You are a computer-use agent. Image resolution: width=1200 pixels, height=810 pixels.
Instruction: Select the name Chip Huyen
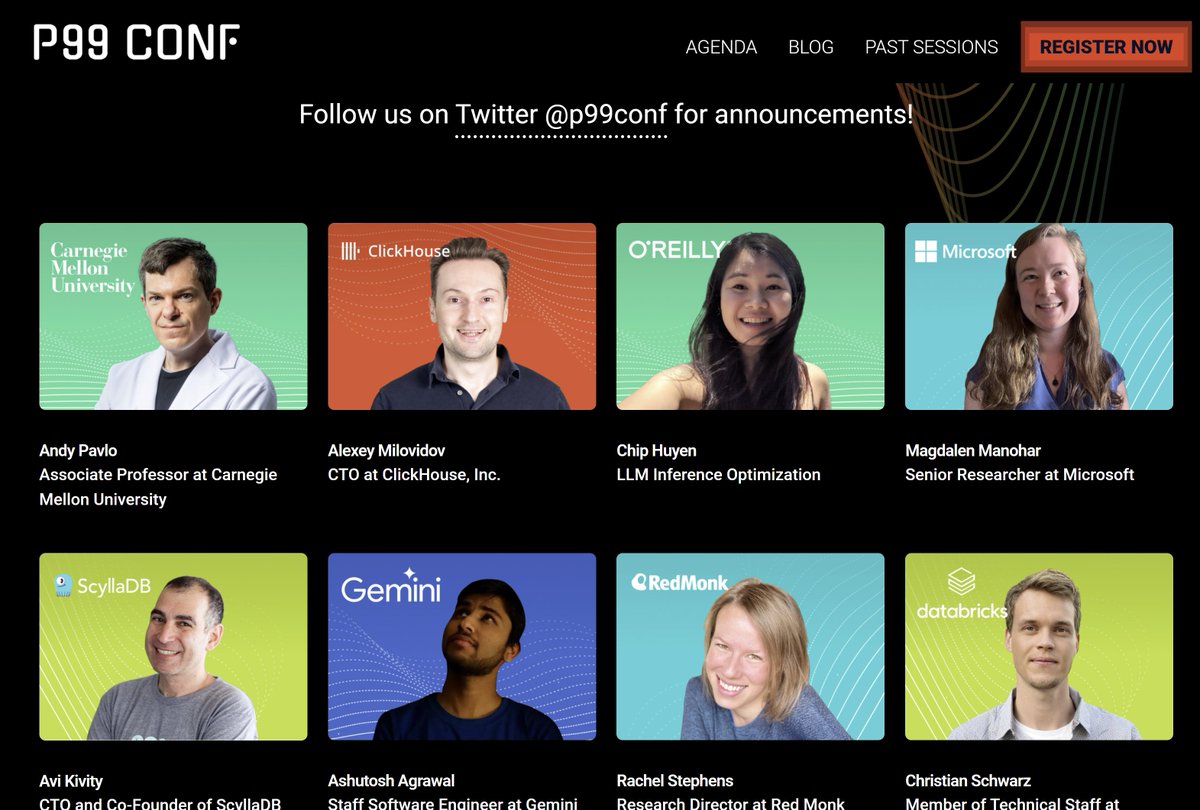pyautogui.click(x=657, y=450)
